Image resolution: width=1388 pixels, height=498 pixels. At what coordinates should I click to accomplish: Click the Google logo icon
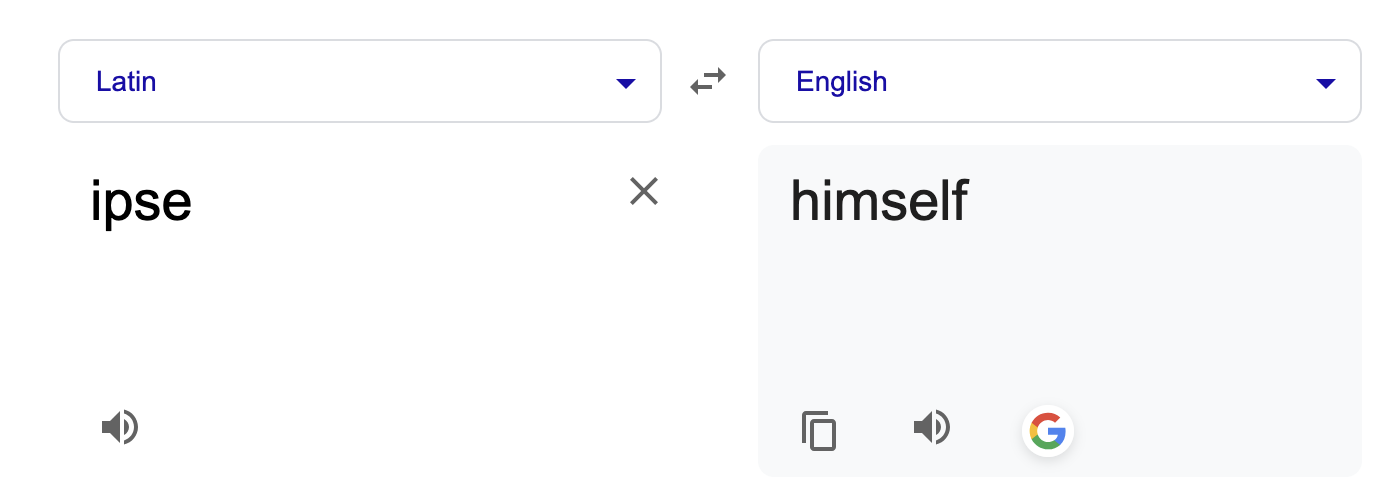[1047, 432]
